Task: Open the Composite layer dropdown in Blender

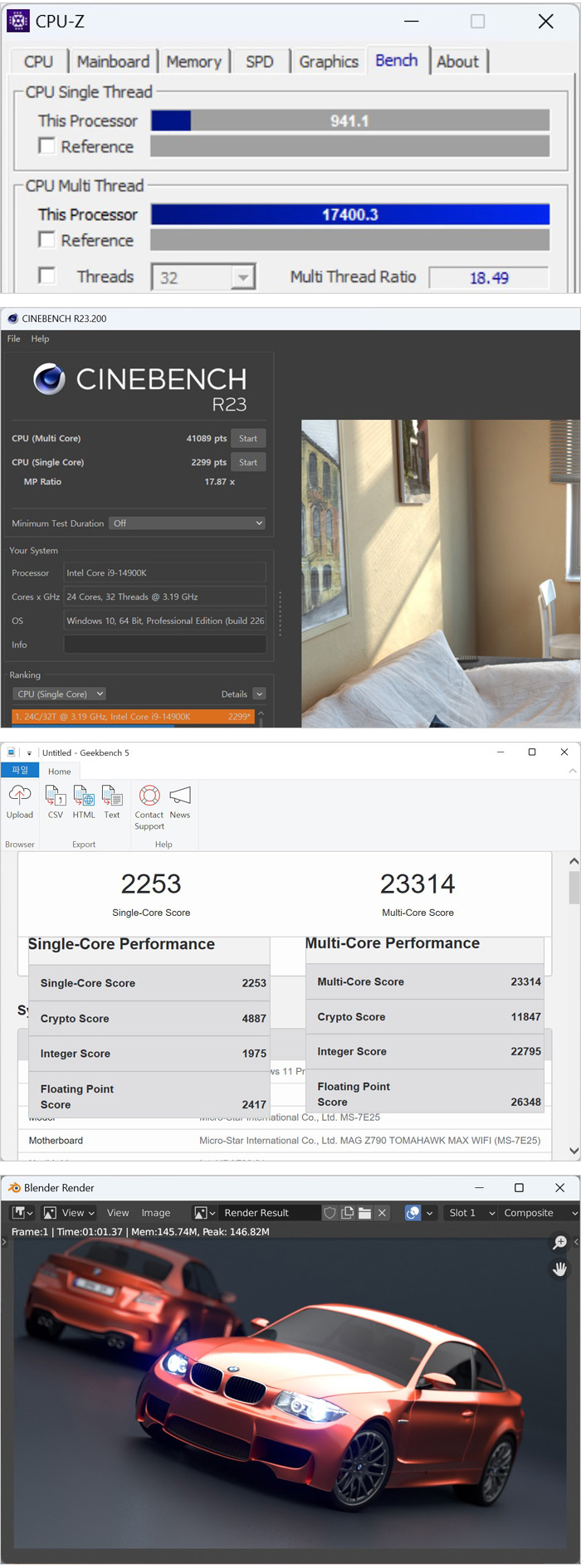Action: point(540,1213)
